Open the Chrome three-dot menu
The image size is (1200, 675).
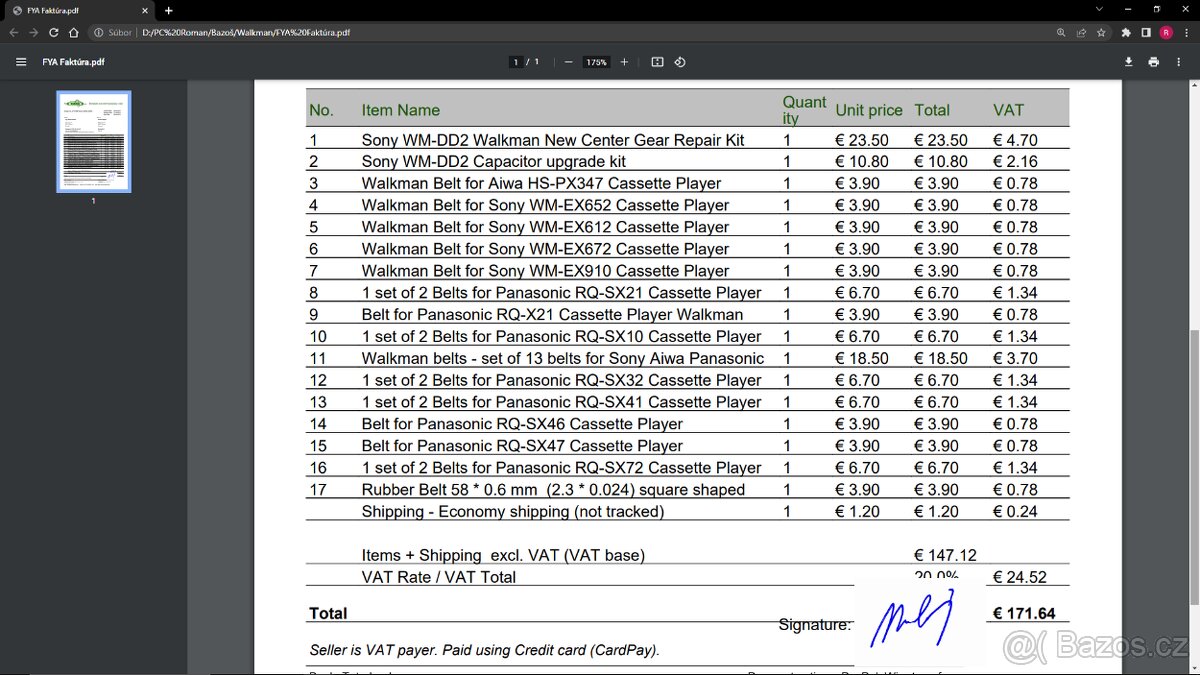(1185, 32)
